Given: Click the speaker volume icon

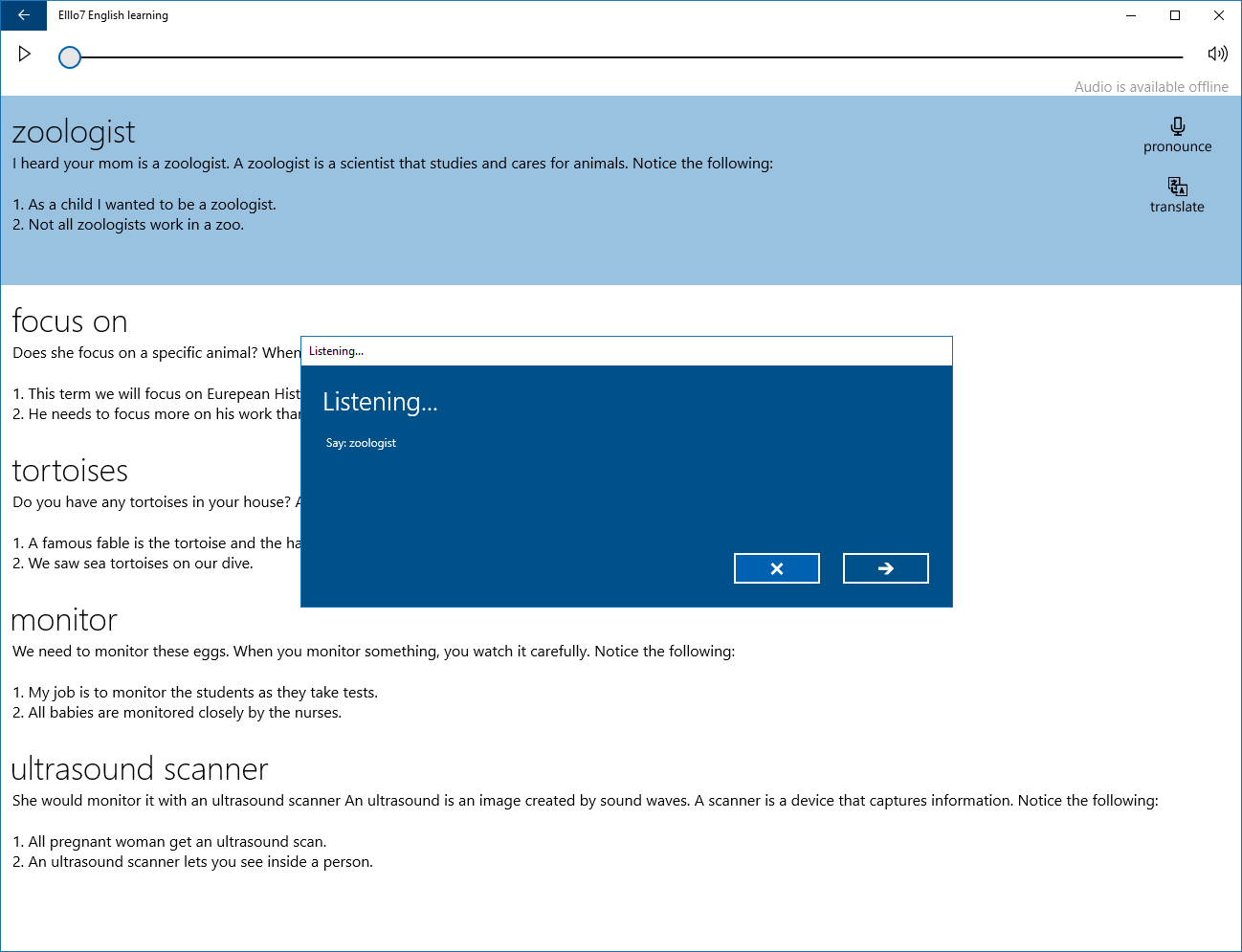Looking at the screenshot, I should click(x=1217, y=54).
